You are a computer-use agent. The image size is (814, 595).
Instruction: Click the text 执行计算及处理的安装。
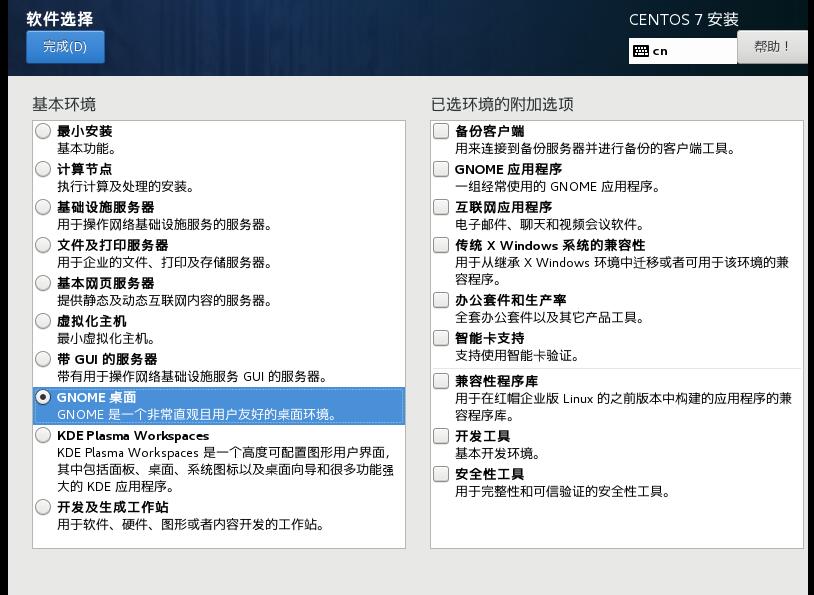(x=125, y=186)
